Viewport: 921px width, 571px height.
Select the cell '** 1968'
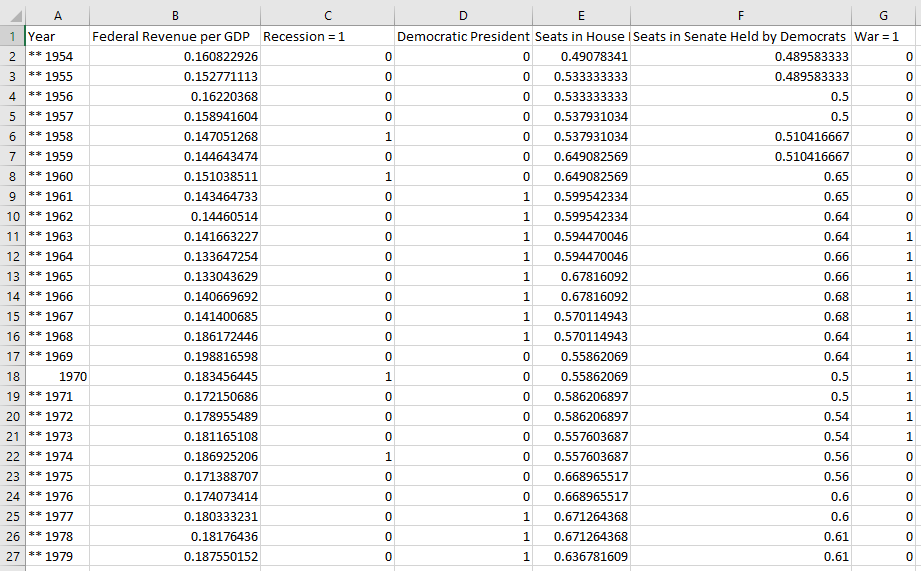[x=58, y=336]
